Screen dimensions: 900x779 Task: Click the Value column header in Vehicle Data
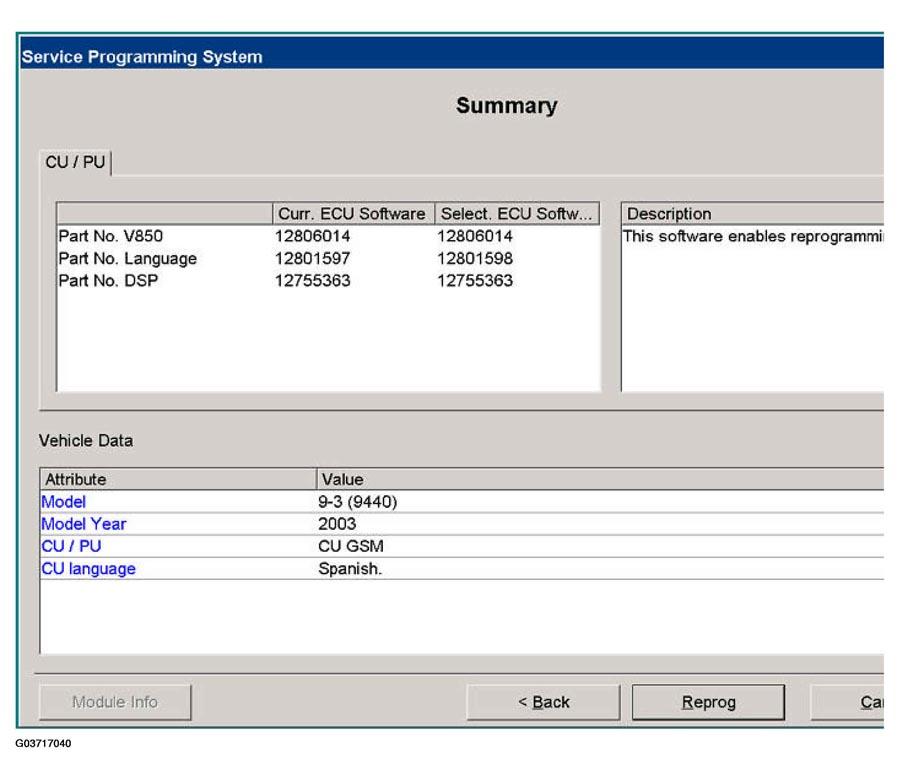point(342,479)
